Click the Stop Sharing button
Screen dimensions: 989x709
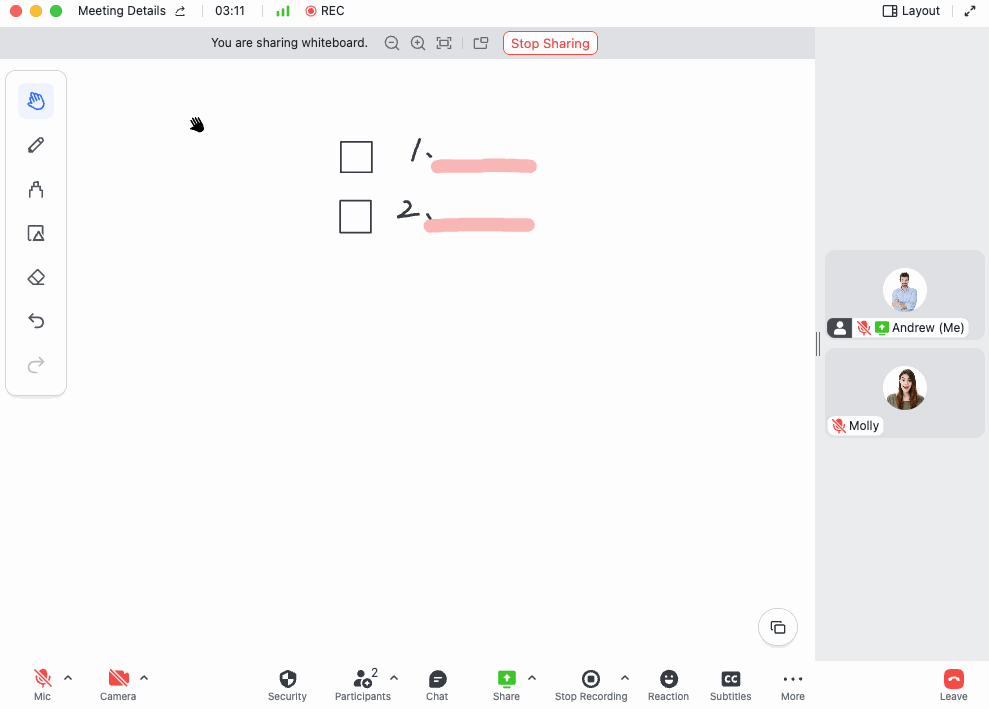click(550, 43)
